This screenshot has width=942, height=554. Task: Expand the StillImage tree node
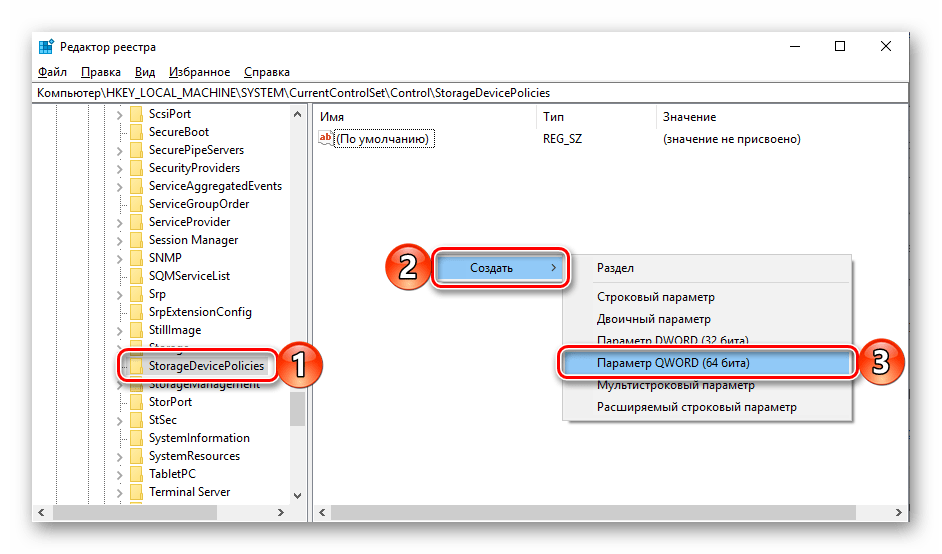point(119,330)
